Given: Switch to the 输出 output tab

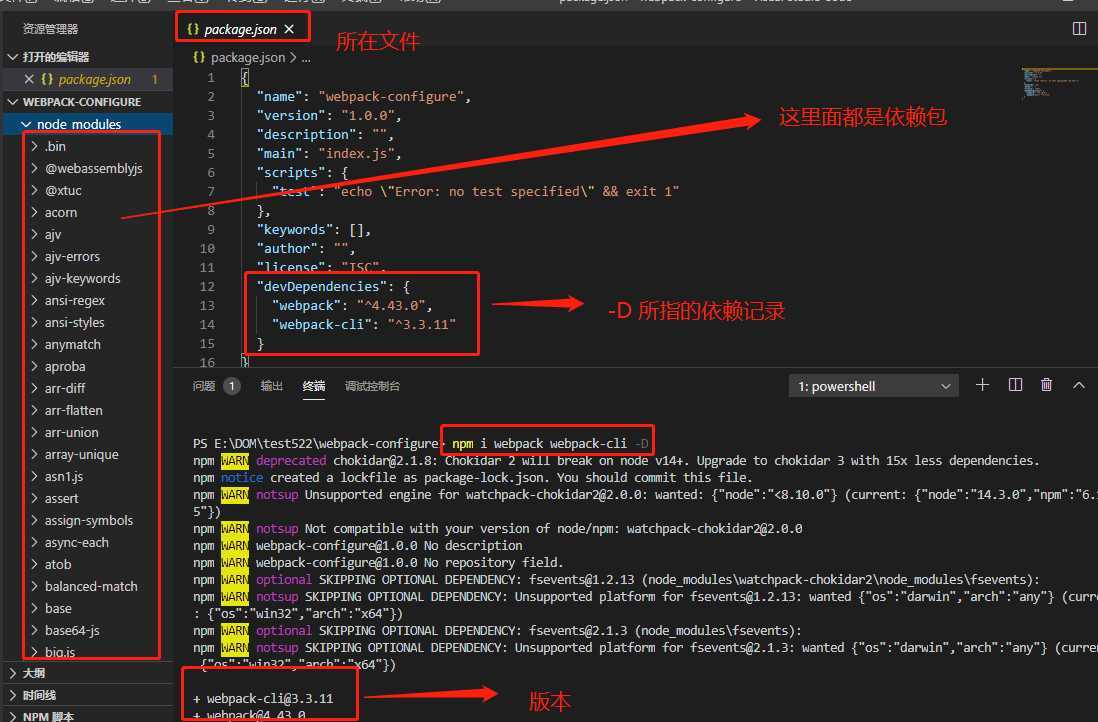Looking at the screenshot, I should (x=271, y=386).
